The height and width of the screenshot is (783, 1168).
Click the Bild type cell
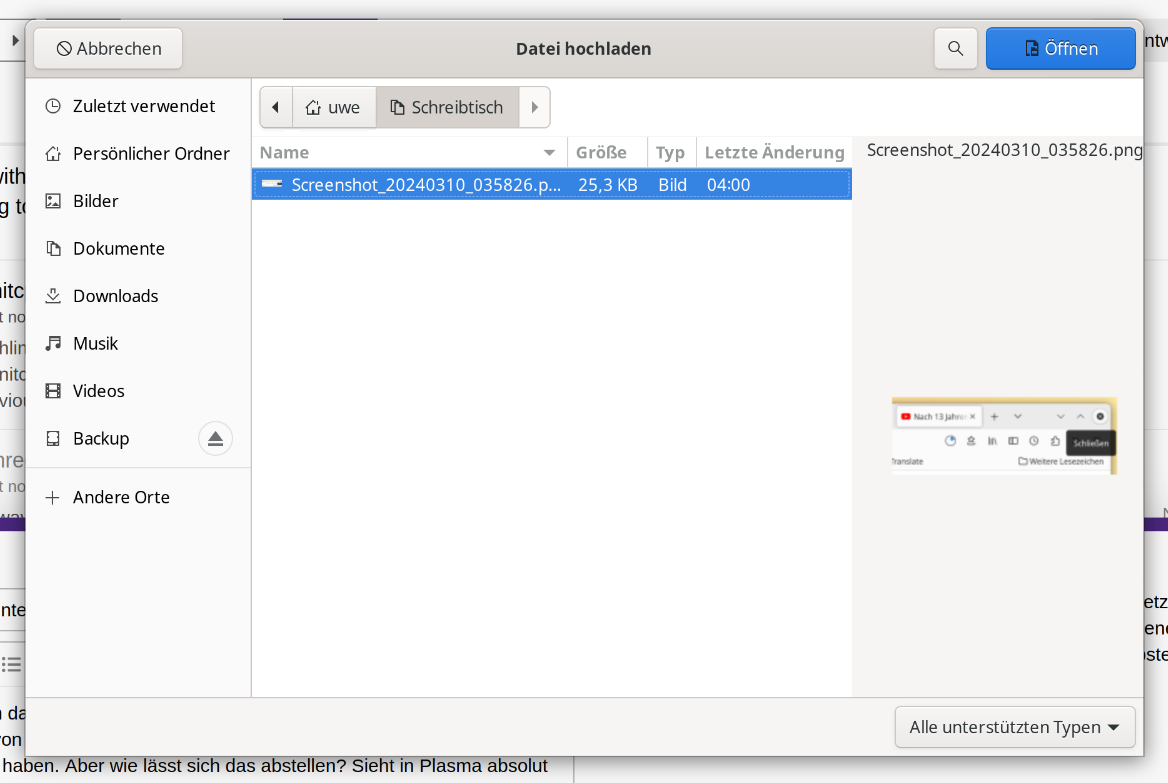tap(672, 185)
